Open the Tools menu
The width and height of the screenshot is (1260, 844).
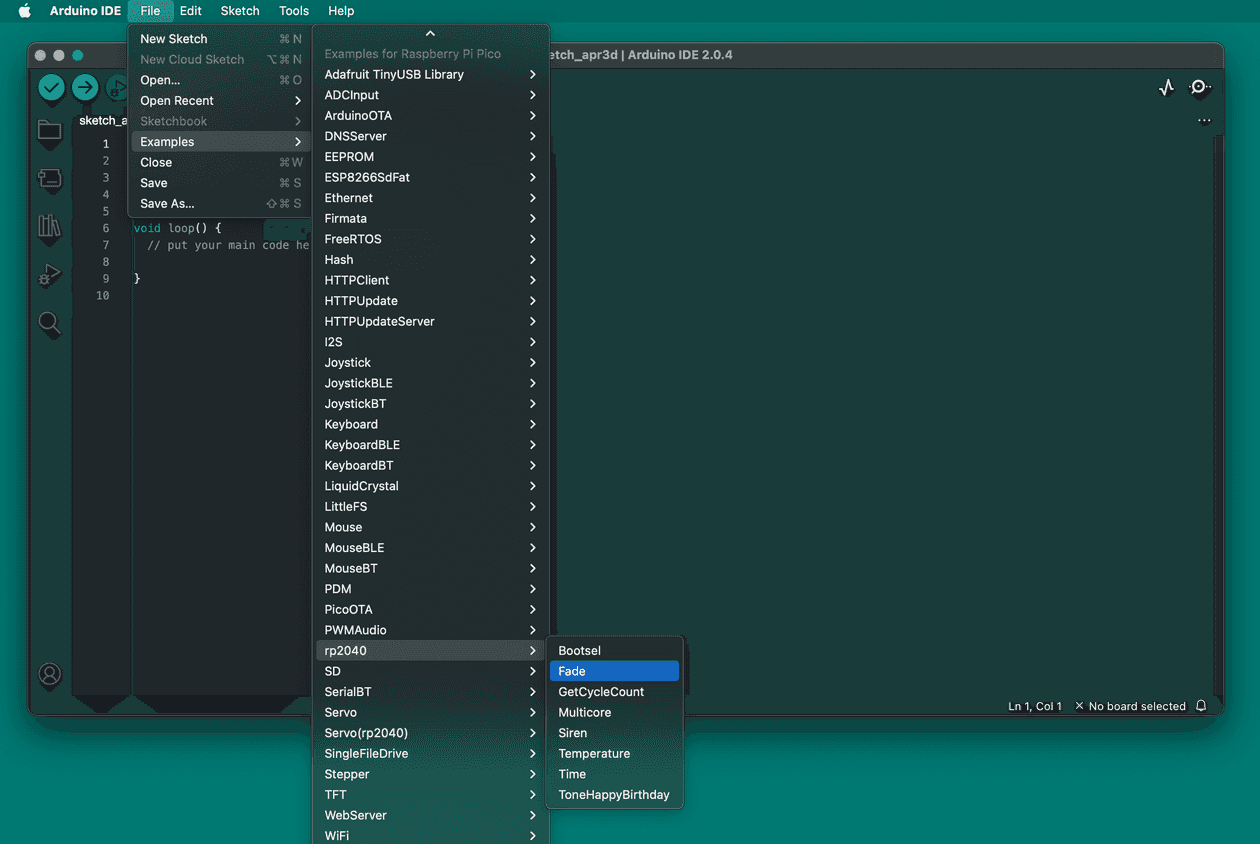click(x=293, y=11)
